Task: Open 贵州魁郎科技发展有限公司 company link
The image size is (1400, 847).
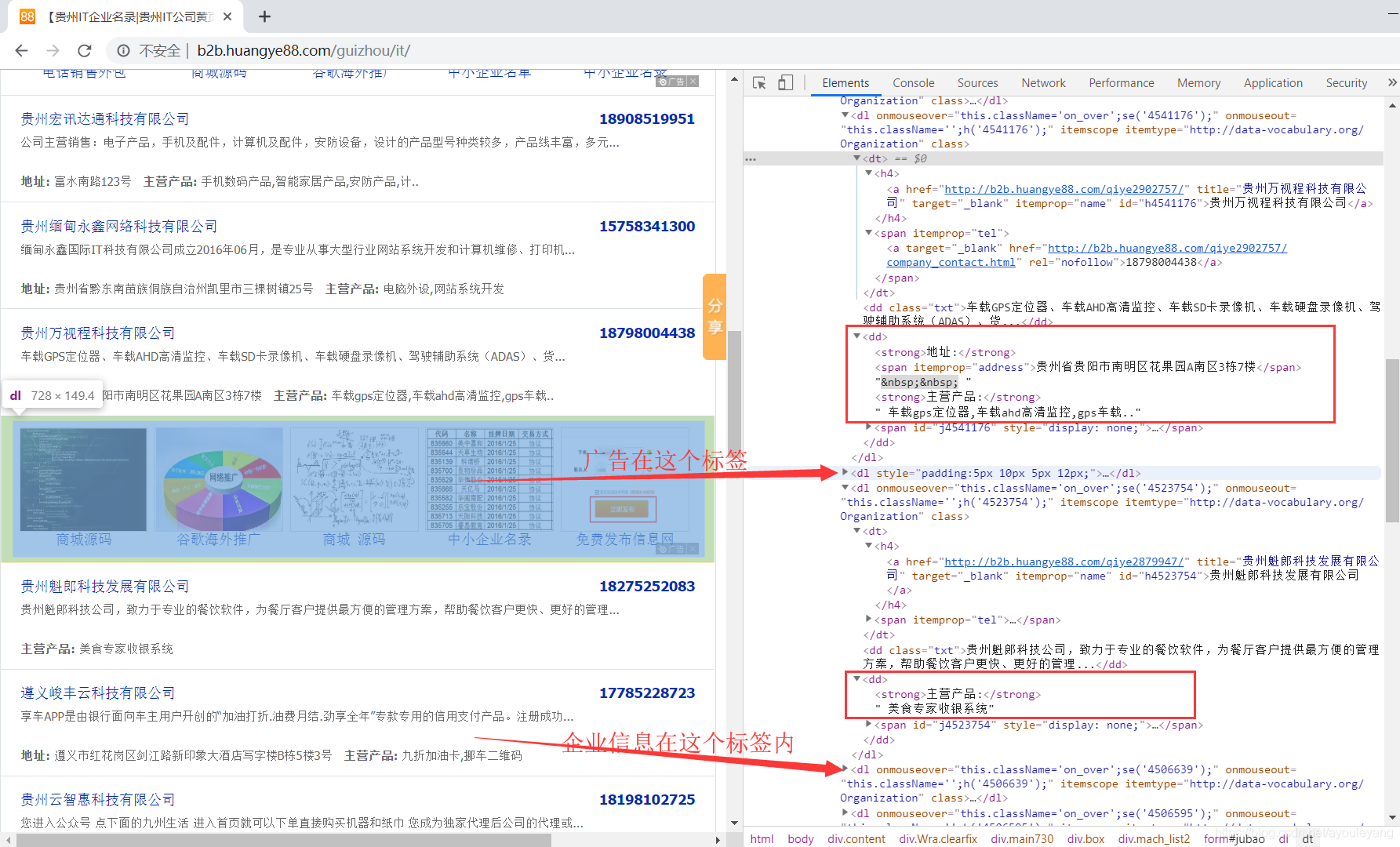Action: (x=105, y=587)
